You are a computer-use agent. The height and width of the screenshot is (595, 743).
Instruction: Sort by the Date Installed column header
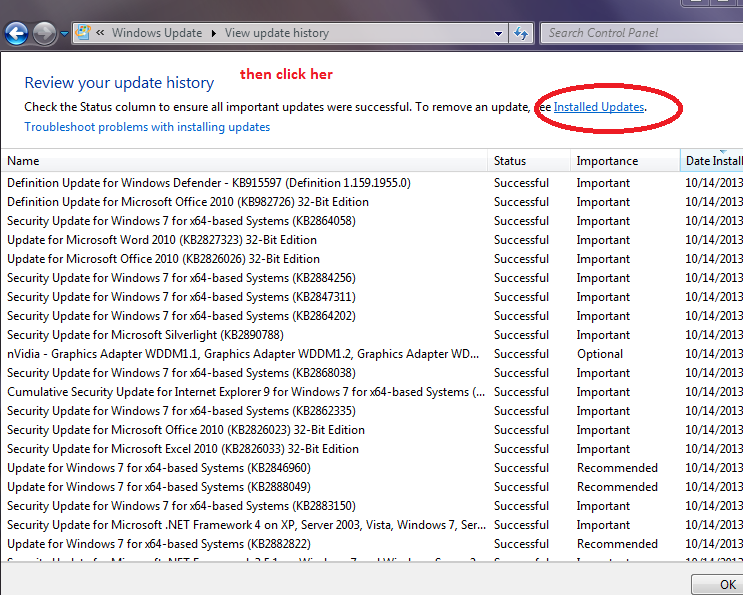712,161
